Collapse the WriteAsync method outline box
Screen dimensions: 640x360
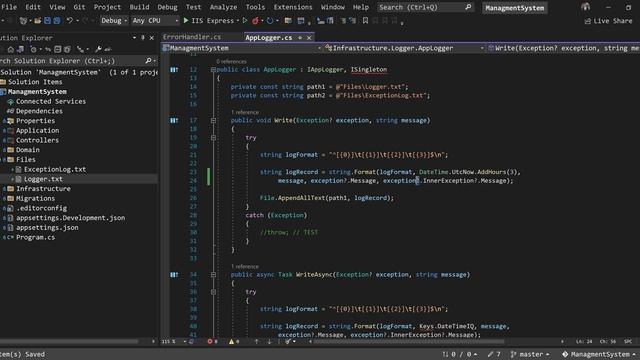coord(213,275)
